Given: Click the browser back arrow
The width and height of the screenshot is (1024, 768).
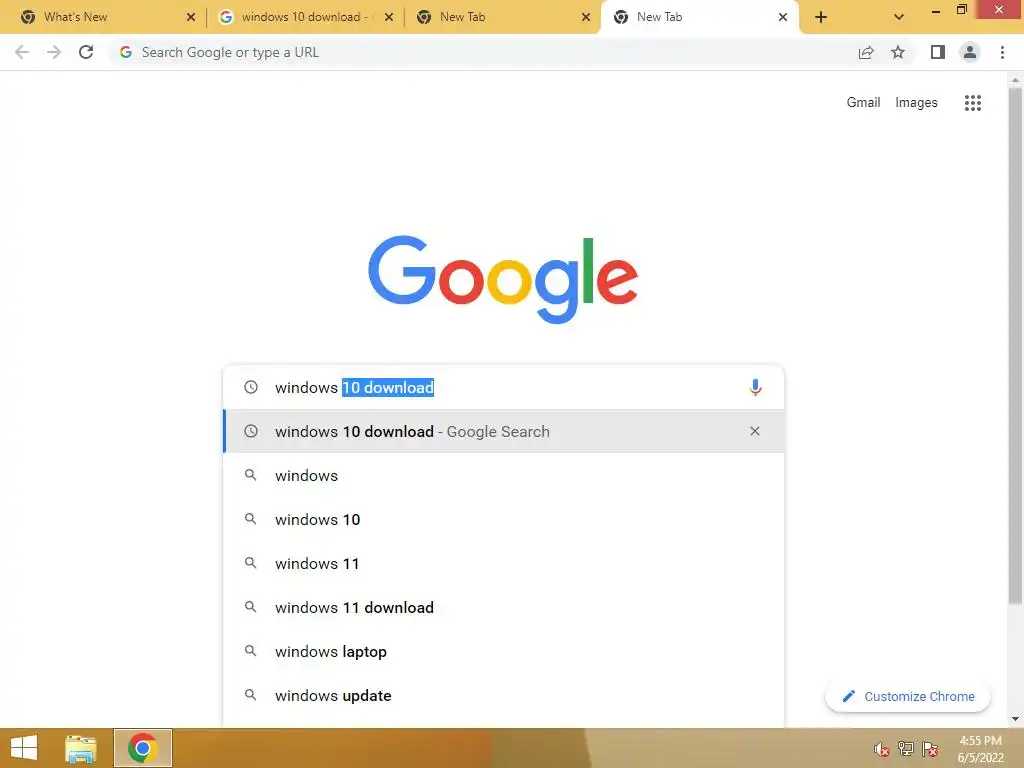Looking at the screenshot, I should tap(22, 52).
